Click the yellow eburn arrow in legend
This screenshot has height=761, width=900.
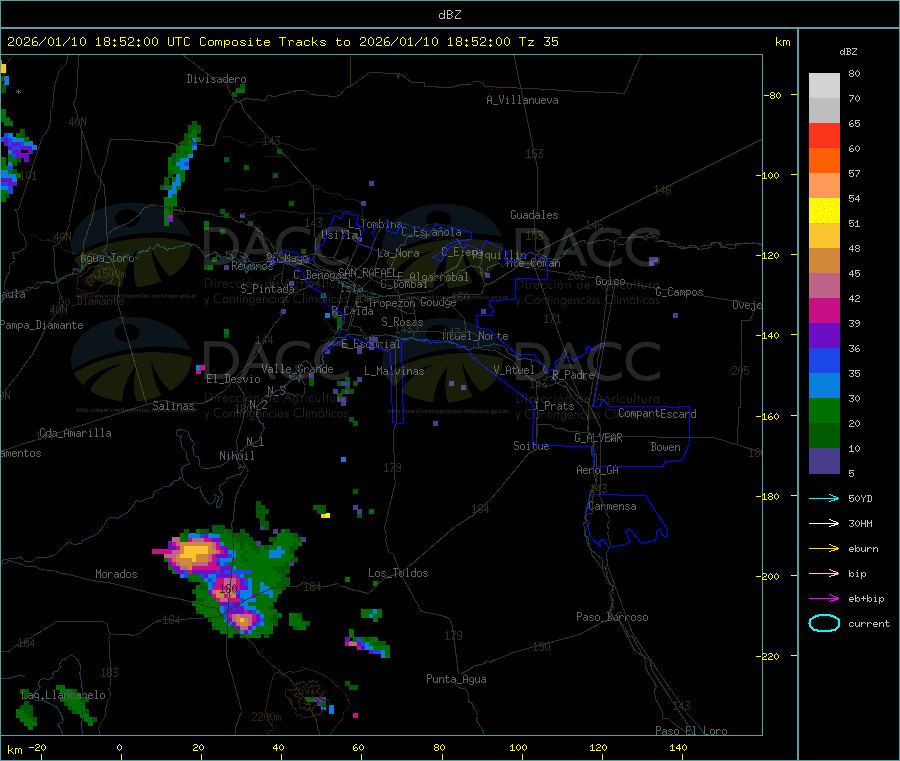[x=824, y=549]
